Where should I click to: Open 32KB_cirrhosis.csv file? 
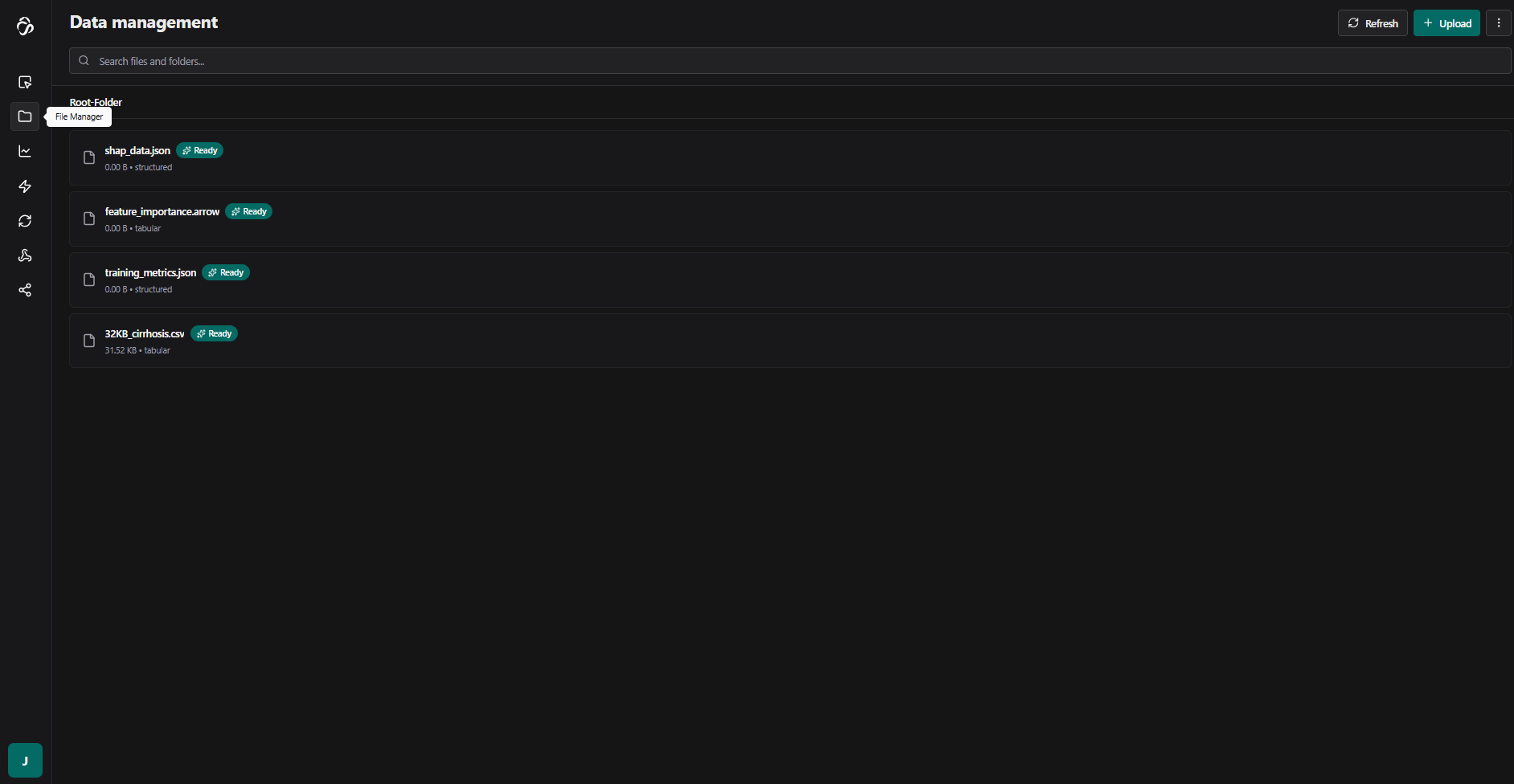click(x=790, y=341)
